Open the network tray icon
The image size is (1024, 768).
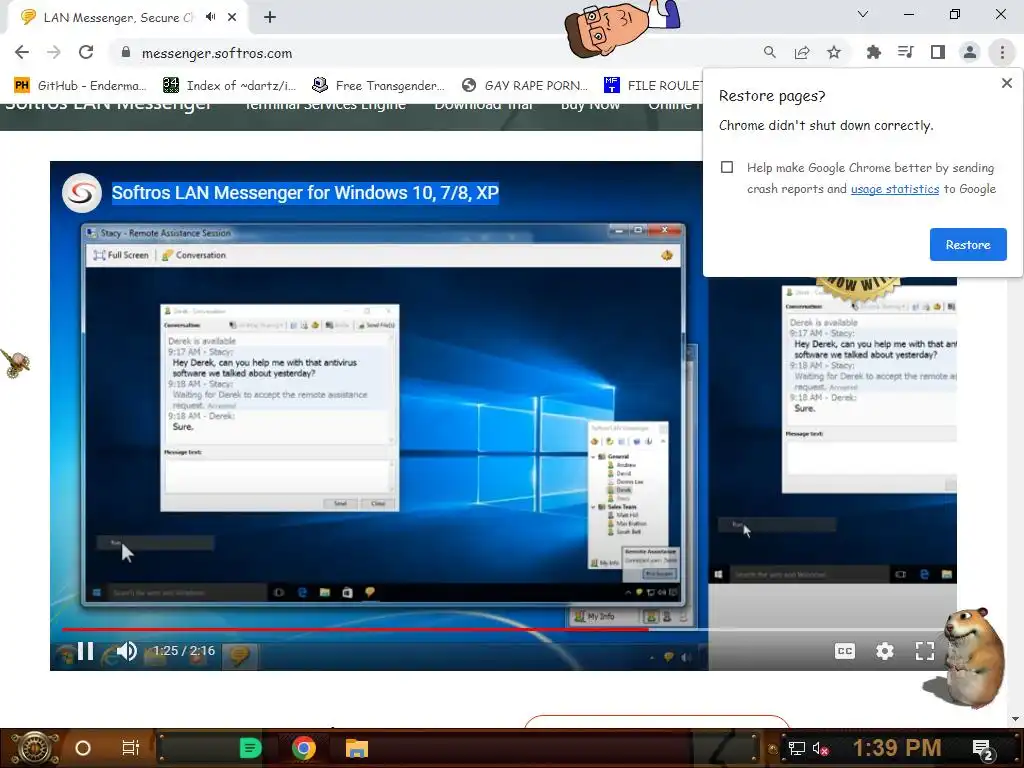tap(796, 748)
